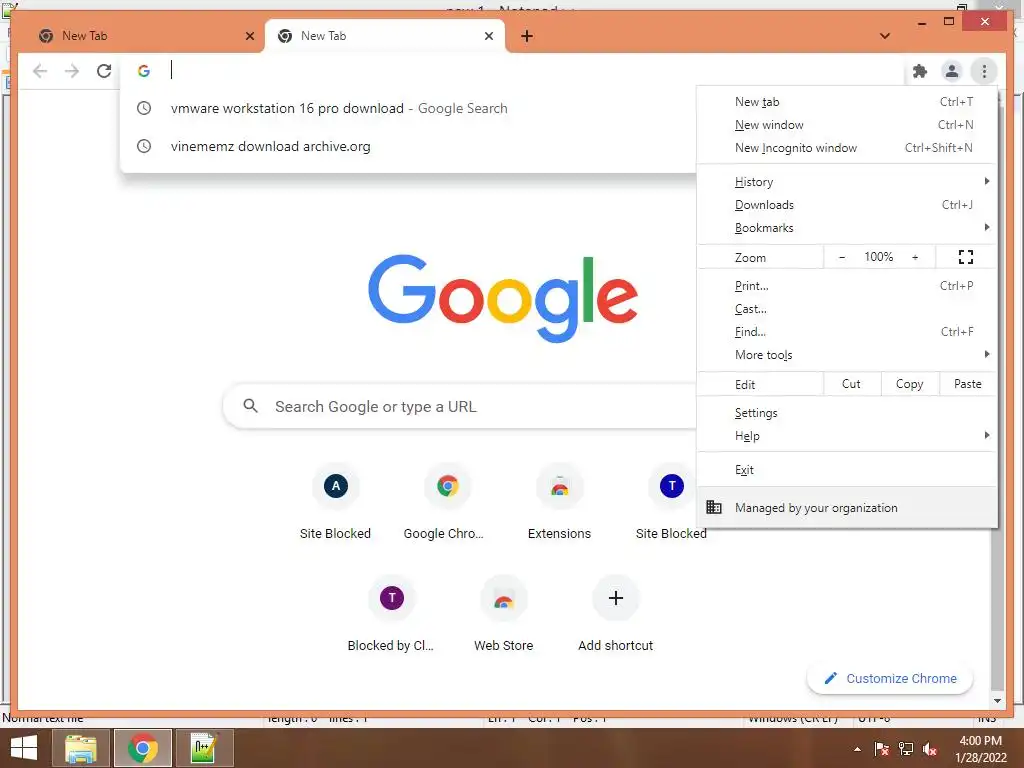Open the Site Blocked shortcut with blue T
The image size is (1024, 768).
coord(671,503)
